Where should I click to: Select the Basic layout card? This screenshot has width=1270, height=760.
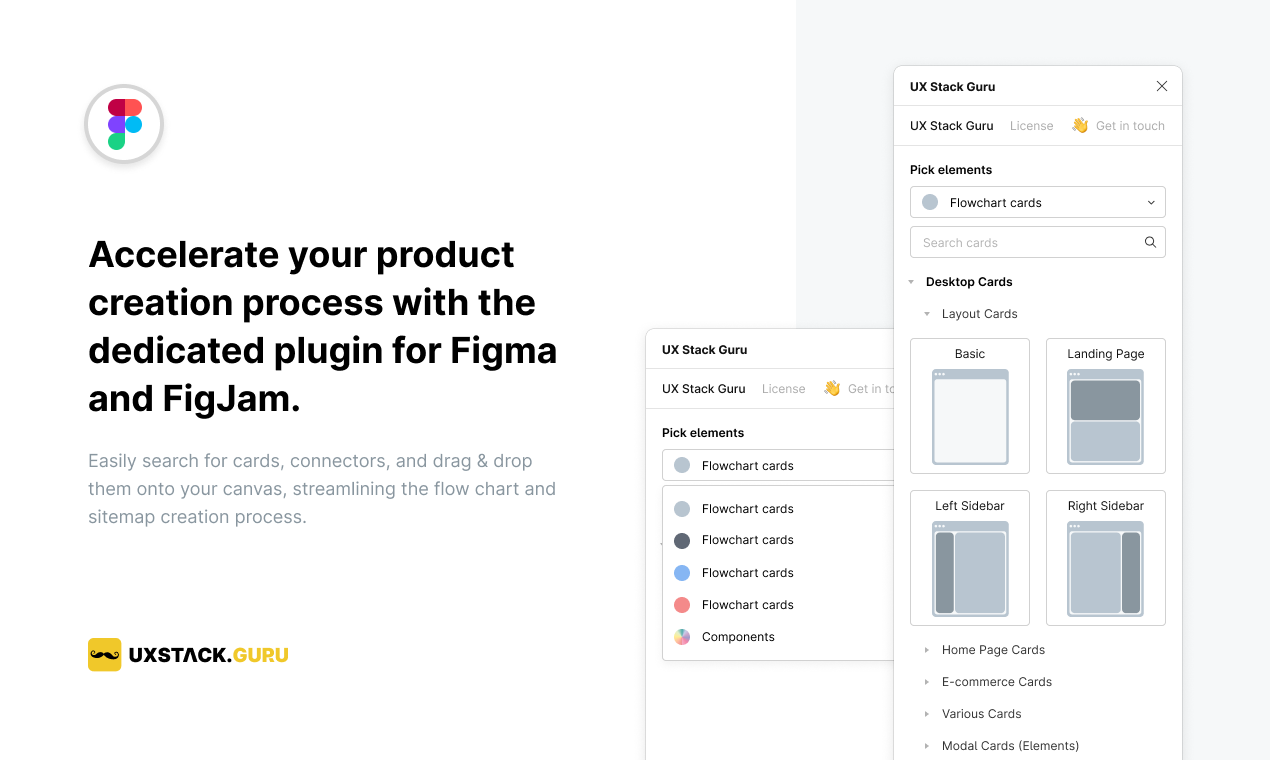click(970, 406)
